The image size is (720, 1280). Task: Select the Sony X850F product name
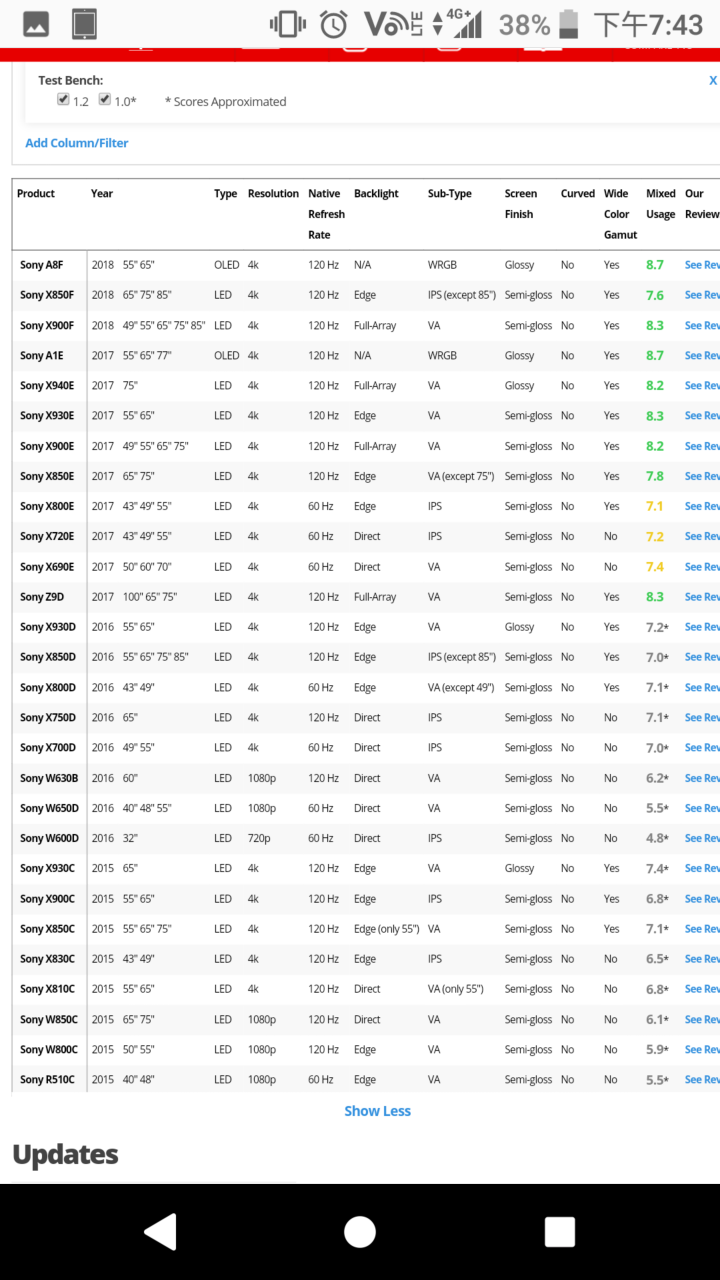[47, 295]
